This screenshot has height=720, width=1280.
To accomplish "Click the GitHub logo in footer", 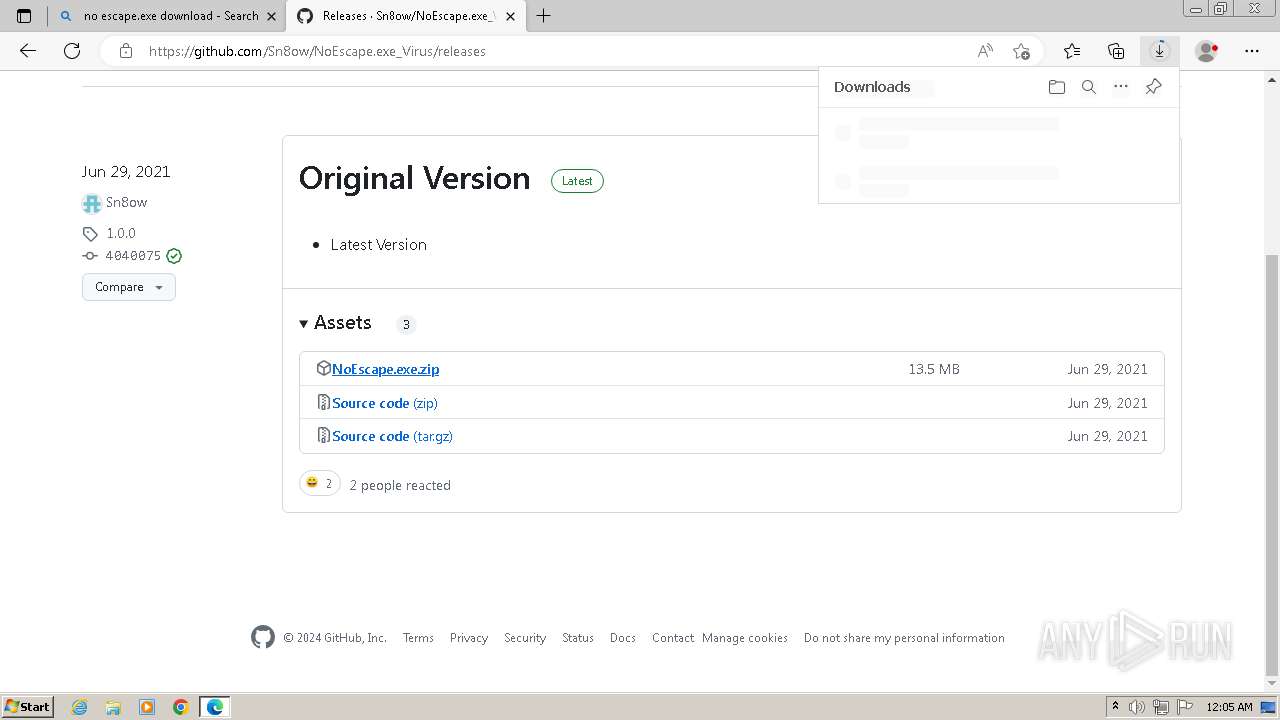I will (263, 637).
